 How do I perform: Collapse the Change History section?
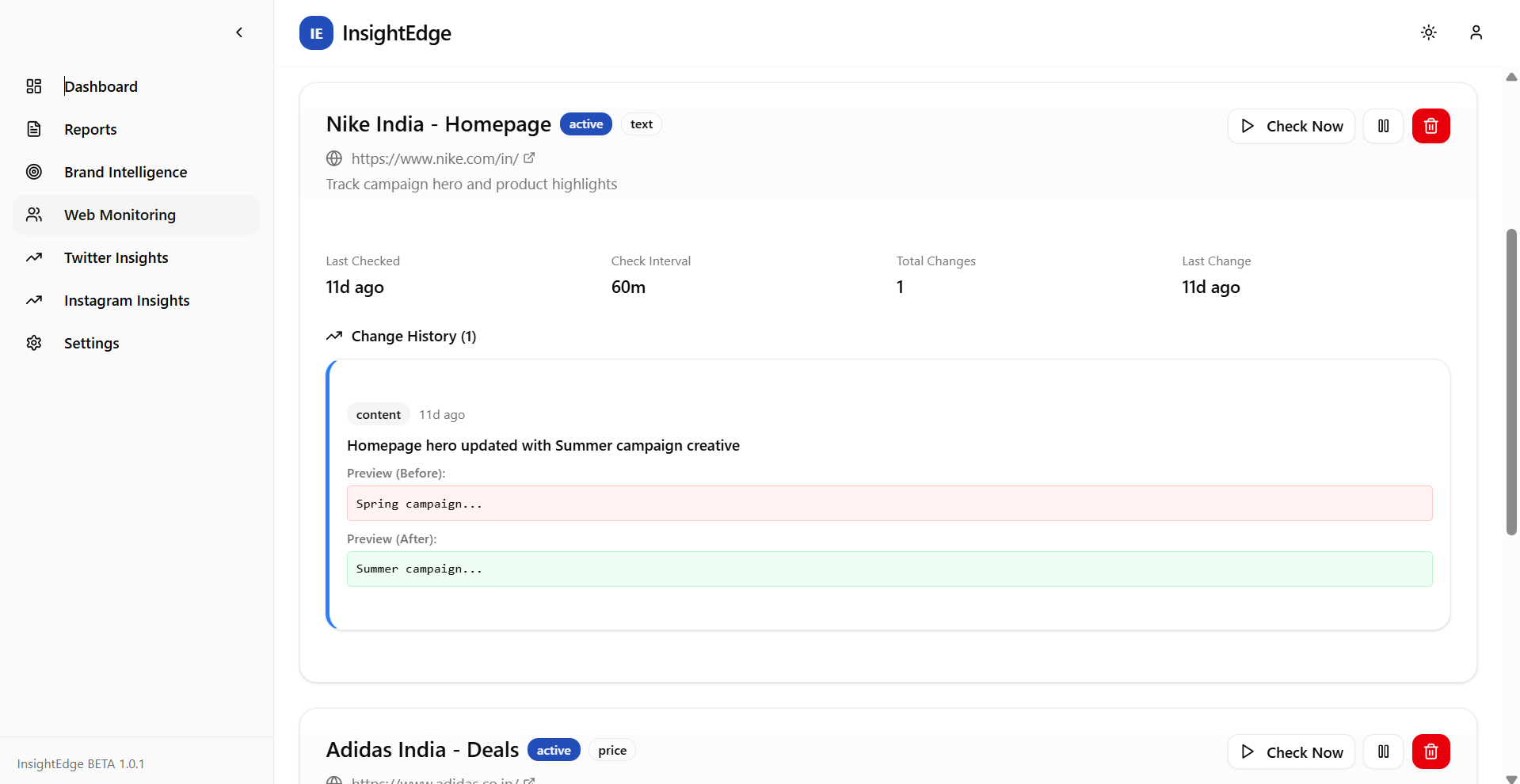[x=400, y=336]
